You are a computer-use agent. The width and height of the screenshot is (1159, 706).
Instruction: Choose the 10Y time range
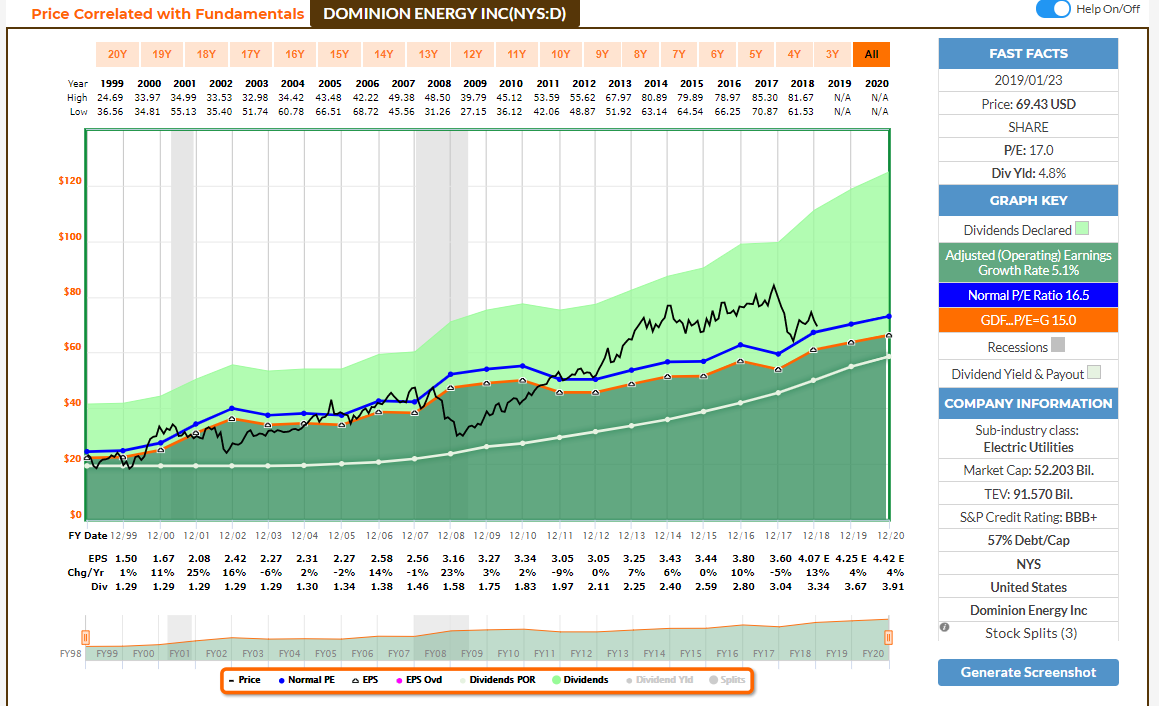[561, 54]
